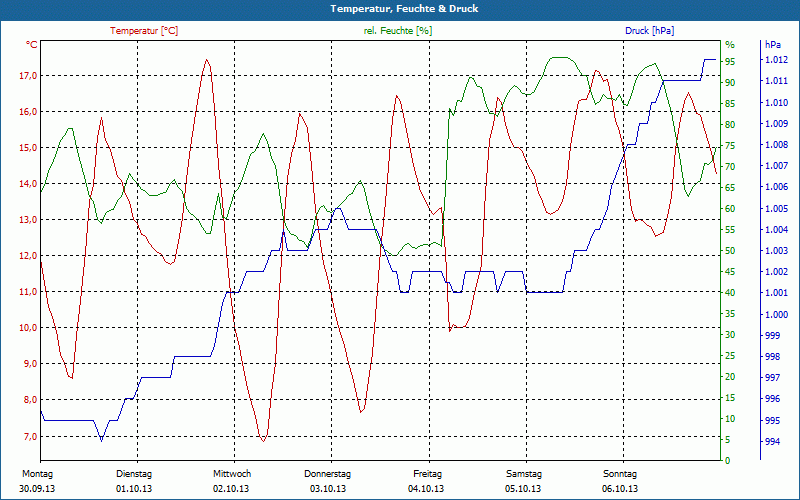Click the '1.004' pressure axis value

tap(775, 230)
